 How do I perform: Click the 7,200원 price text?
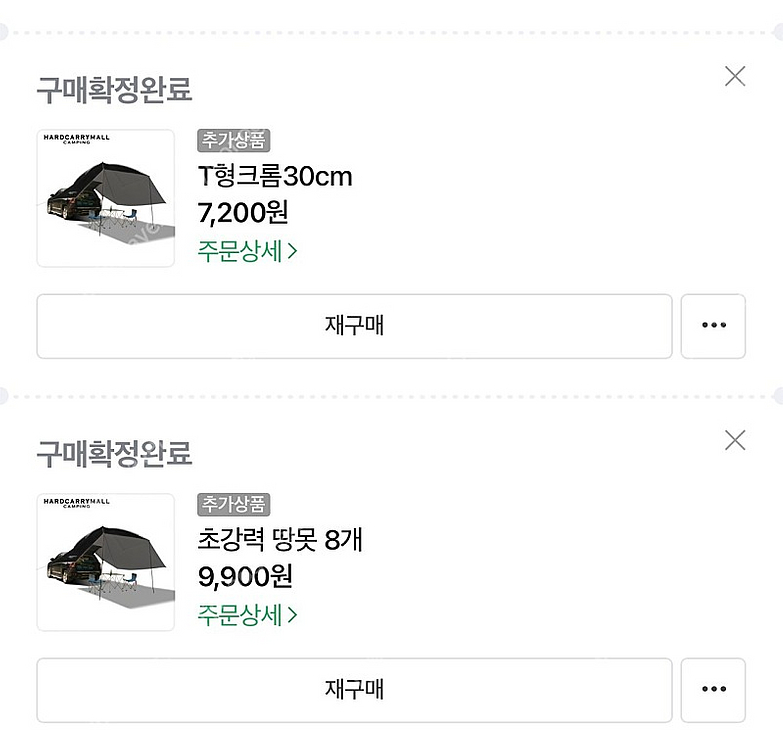coord(243,213)
